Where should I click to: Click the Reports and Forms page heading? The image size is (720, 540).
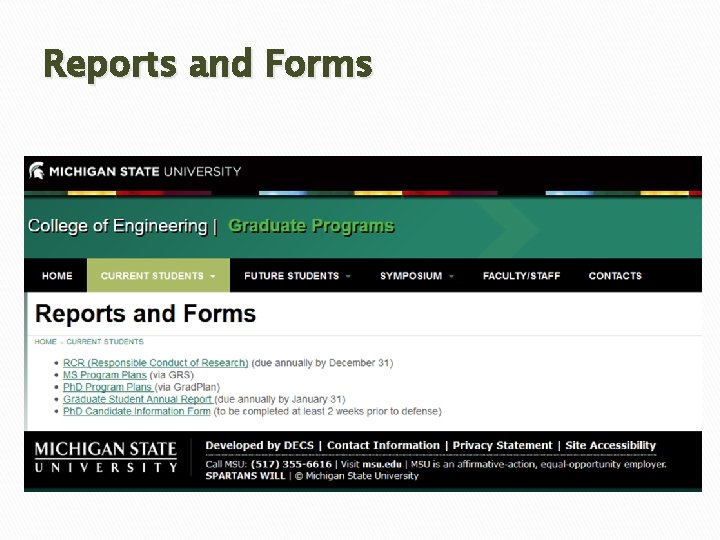(x=146, y=314)
